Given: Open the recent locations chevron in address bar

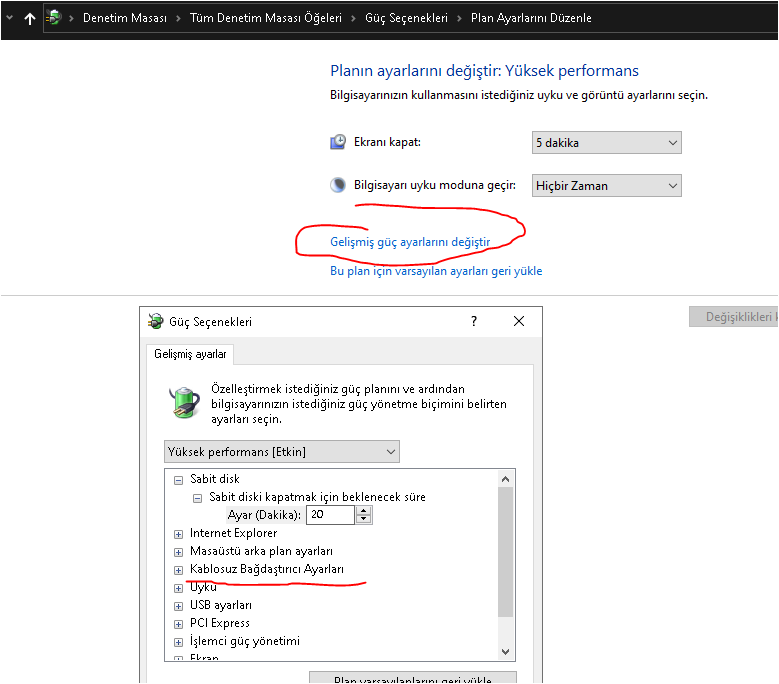Looking at the screenshot, I should pyautogui.click(x=9, y=18).
